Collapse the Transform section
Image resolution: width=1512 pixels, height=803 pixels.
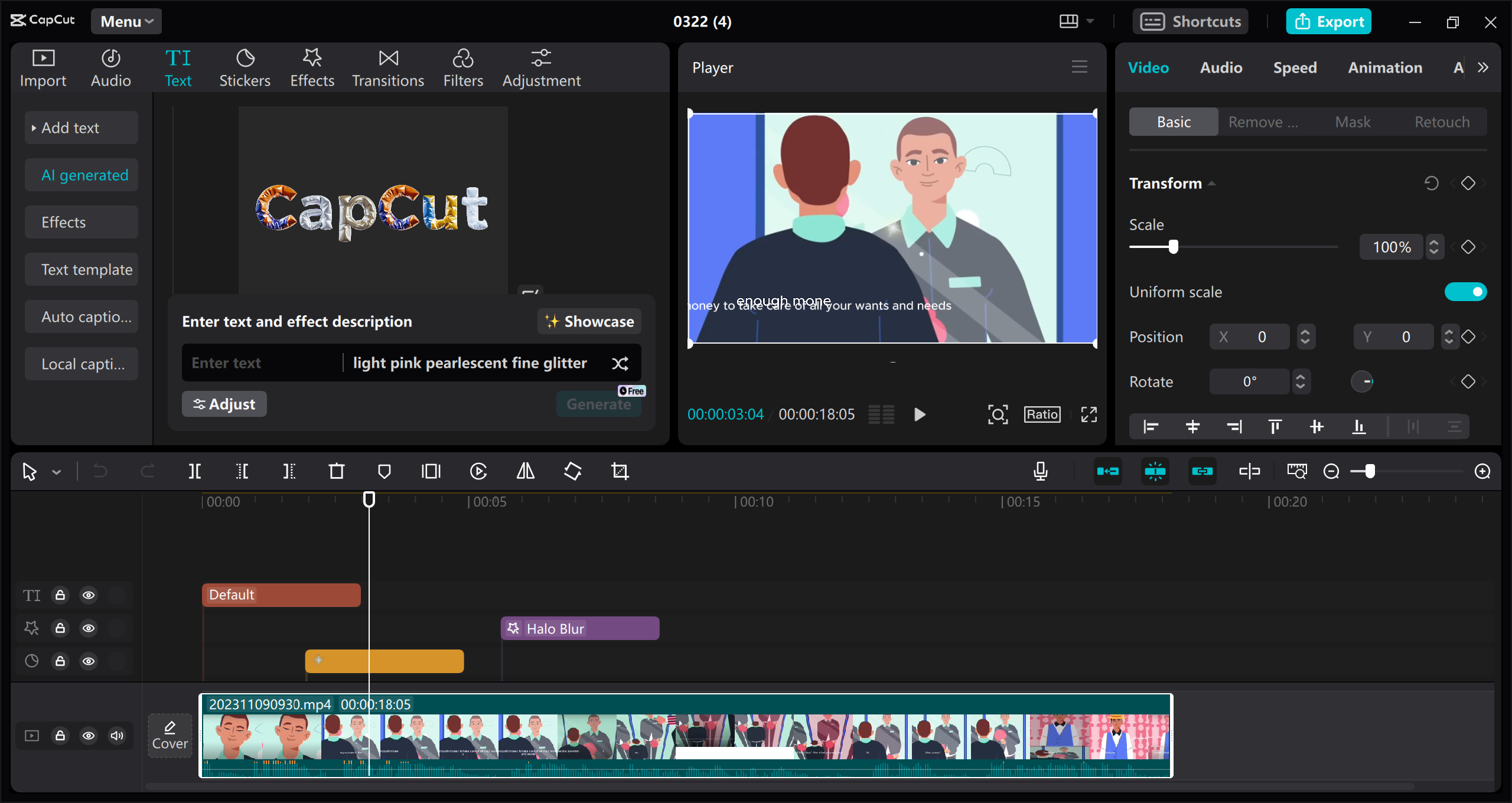click(x=1211, y=183)
